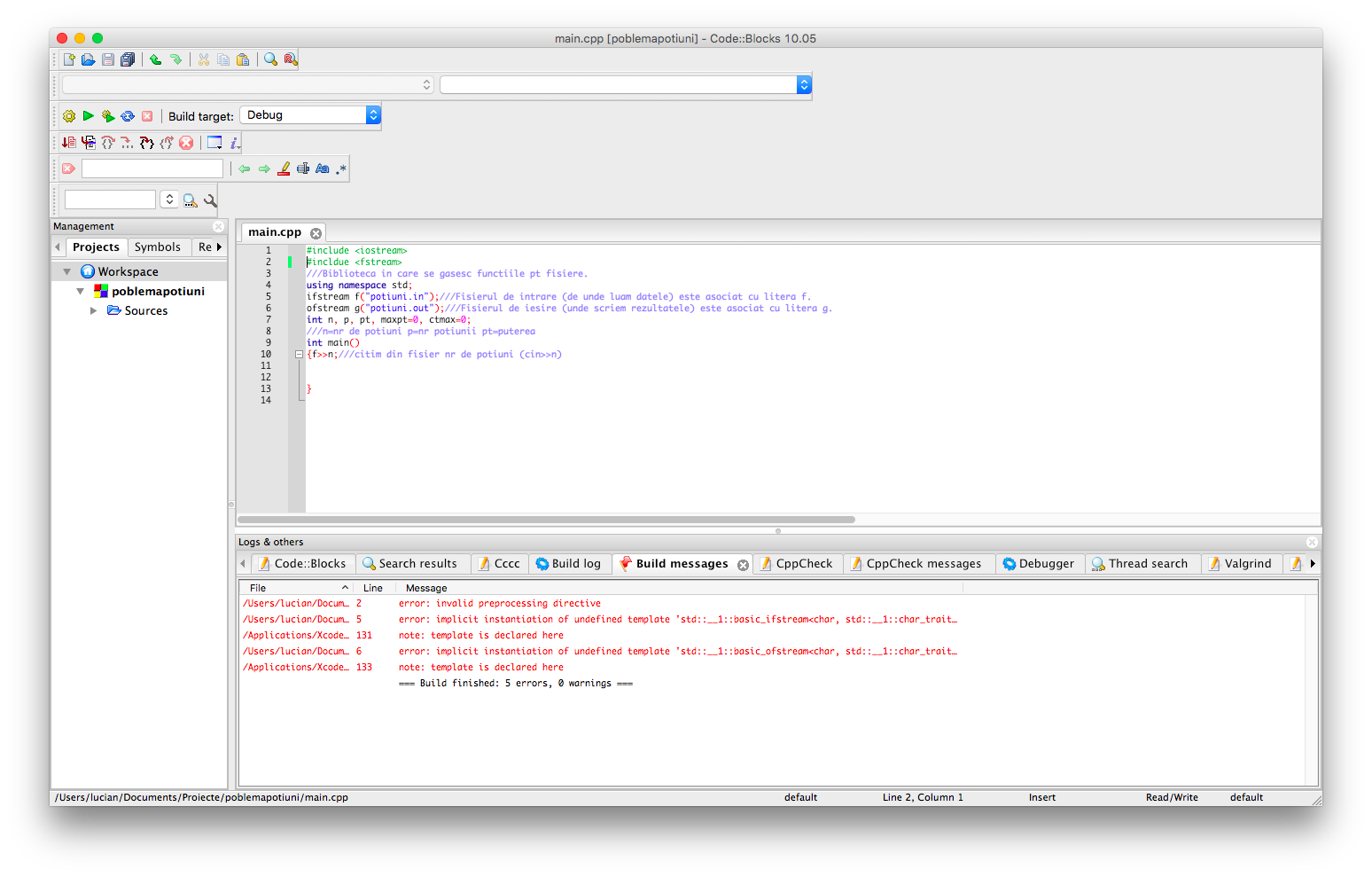Screen dimensions: 1372x877
Task: Collapse the poblemapotiuni project node
Action: coord(81,291)
